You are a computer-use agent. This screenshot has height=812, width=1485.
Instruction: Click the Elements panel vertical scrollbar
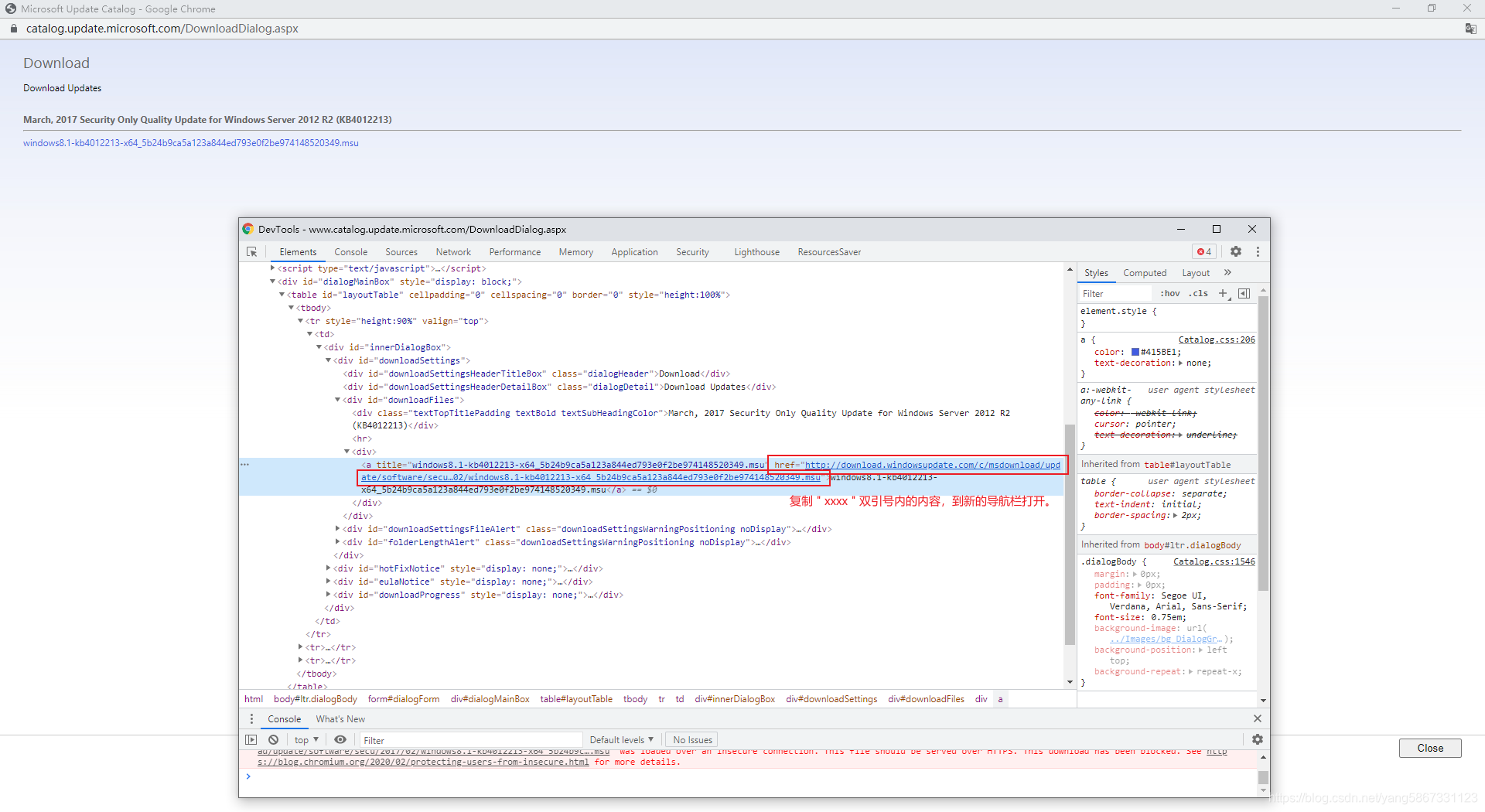point(1070,534)
